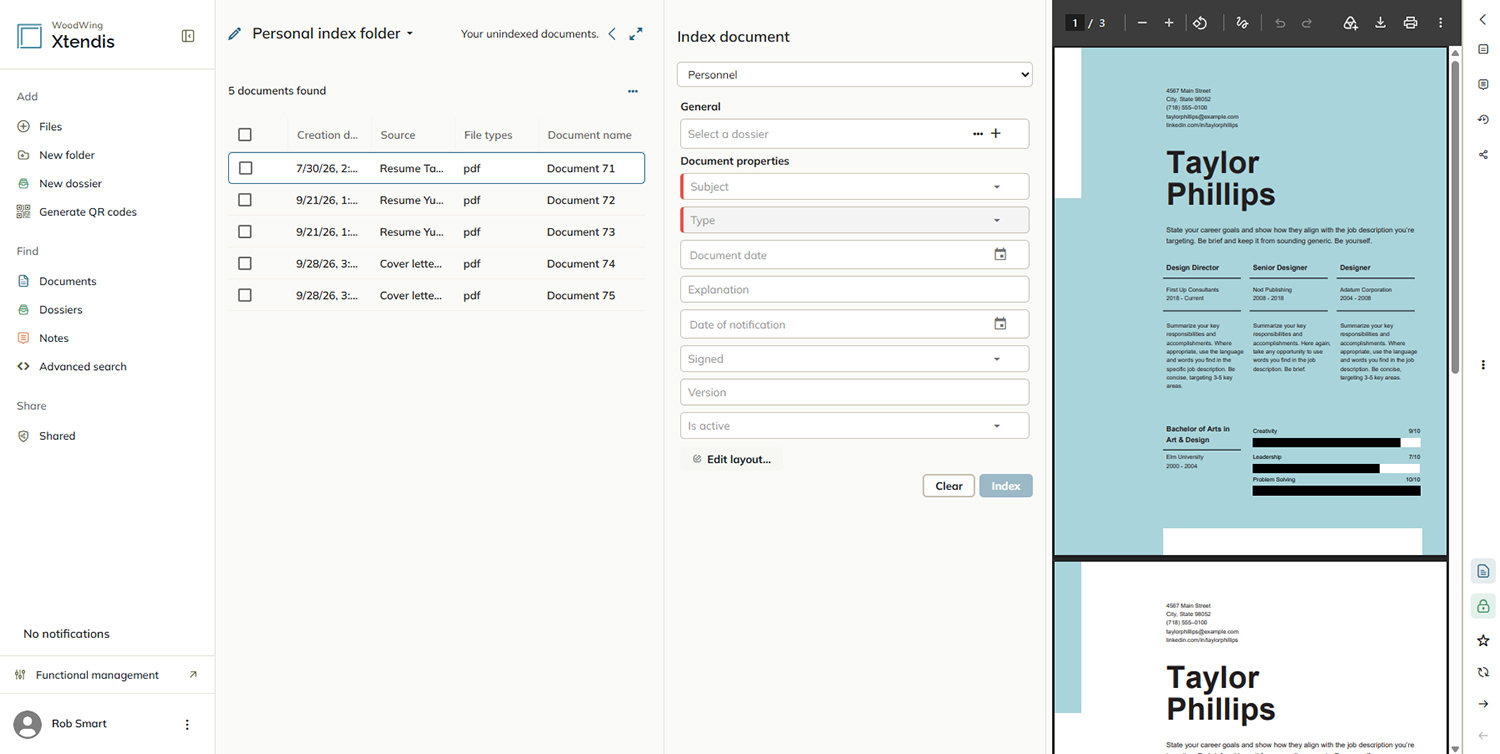Click the pencil edit icon beside Personal index folder
The height and width of the screenshot is (754, 1500).
tap(235, 34)
